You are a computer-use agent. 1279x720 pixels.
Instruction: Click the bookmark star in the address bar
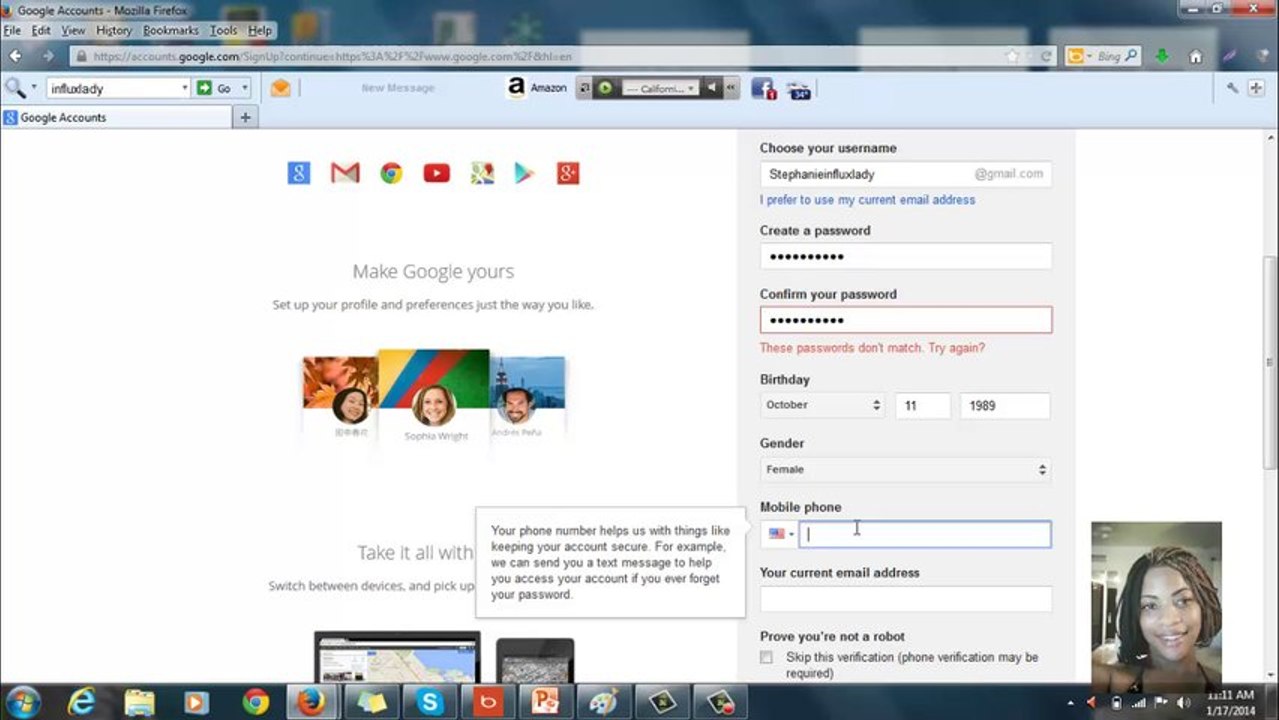(1013, 56)
